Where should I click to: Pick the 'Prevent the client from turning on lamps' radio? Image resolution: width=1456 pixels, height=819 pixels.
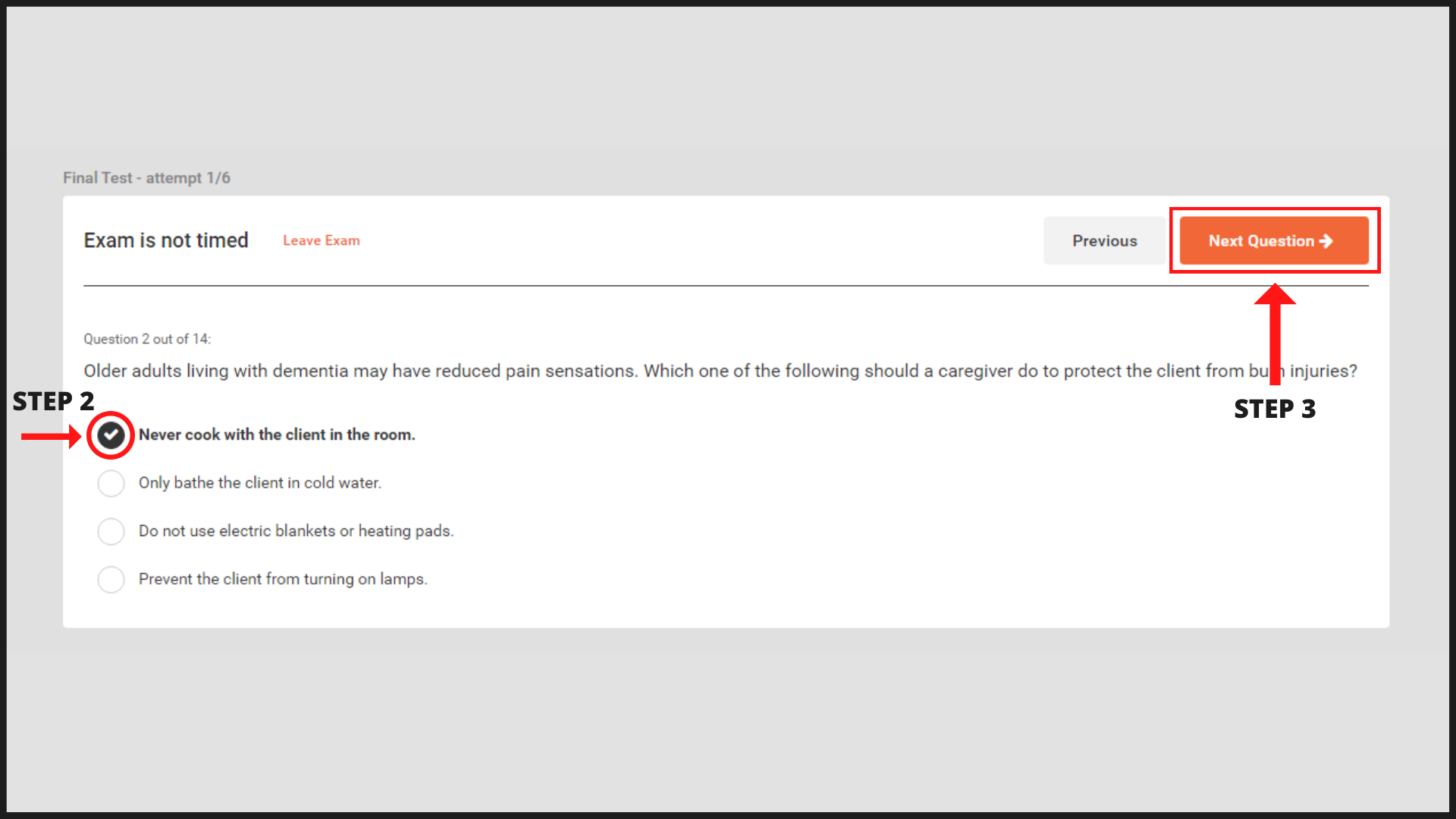point(111,579)
